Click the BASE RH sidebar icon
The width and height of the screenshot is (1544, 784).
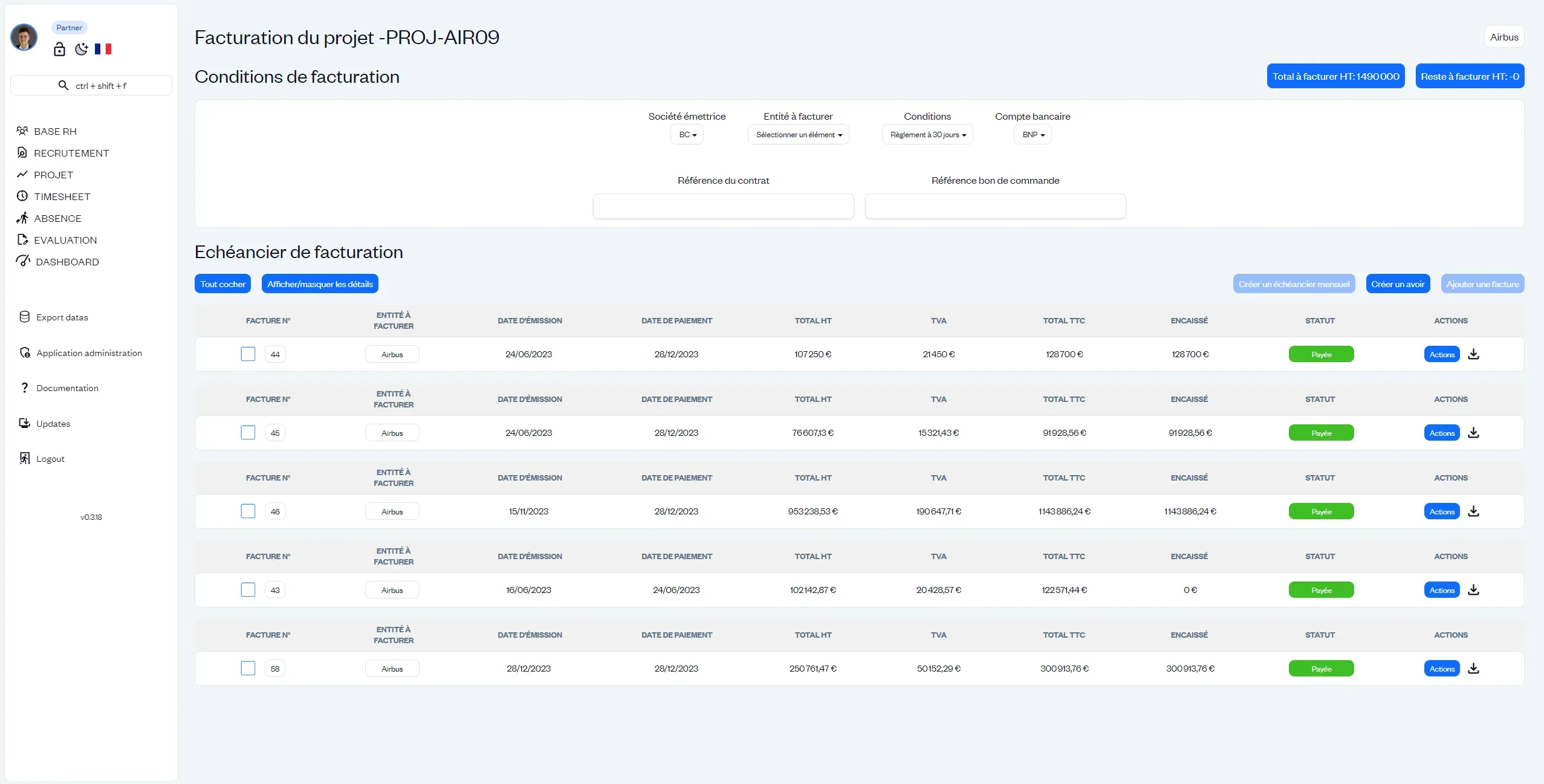[22, 131]
